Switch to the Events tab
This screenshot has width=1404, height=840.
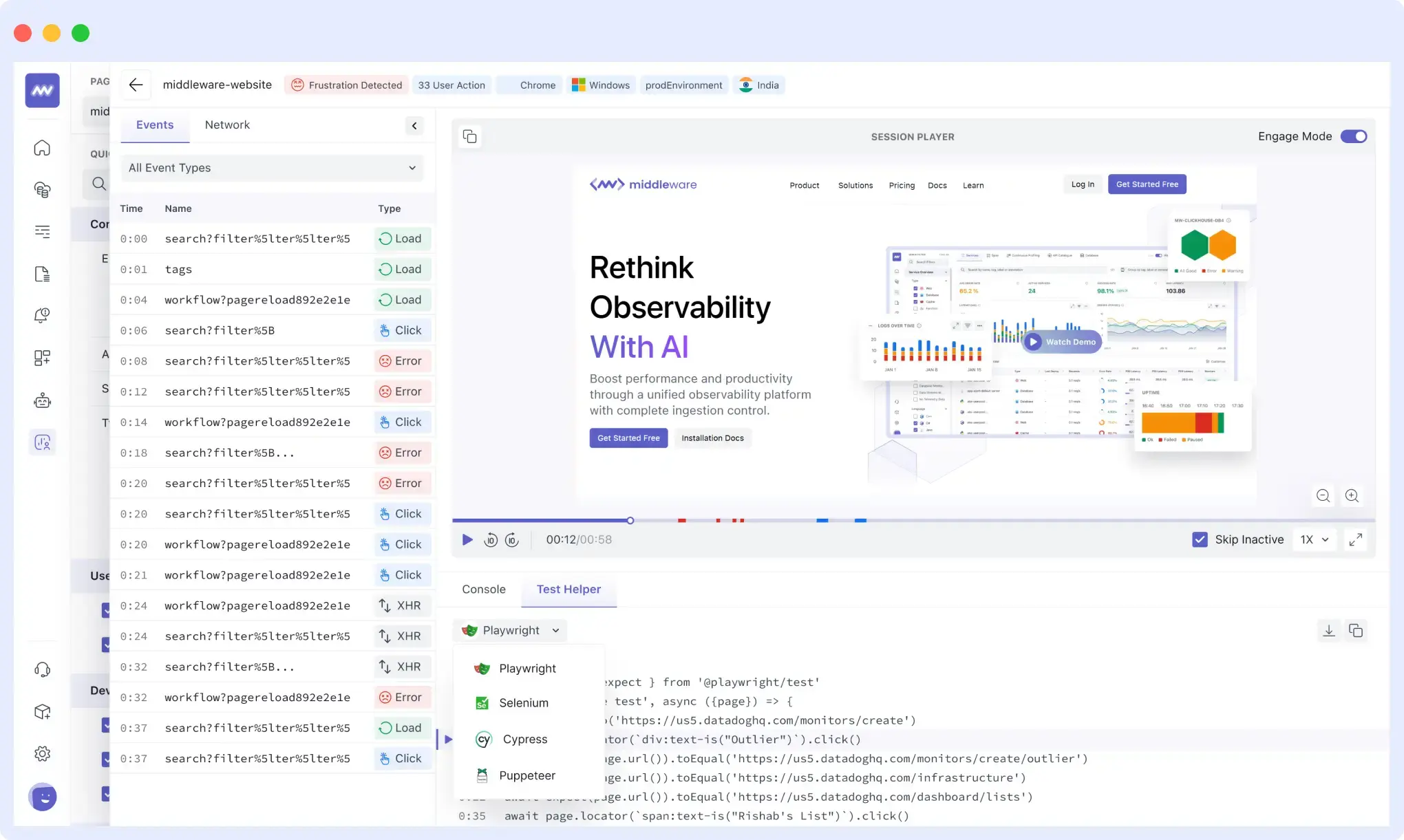155,125
